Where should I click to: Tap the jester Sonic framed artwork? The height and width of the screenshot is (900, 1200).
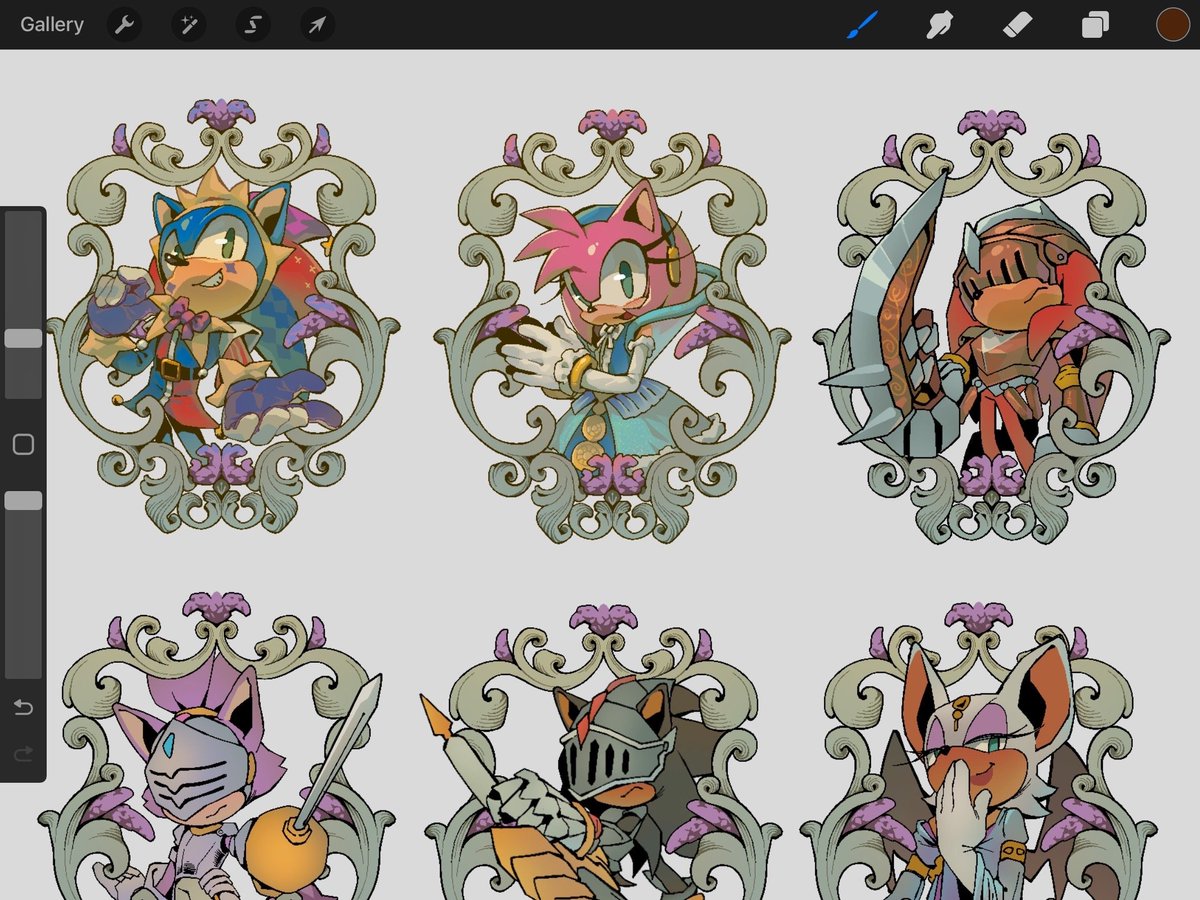click(222, 315)
